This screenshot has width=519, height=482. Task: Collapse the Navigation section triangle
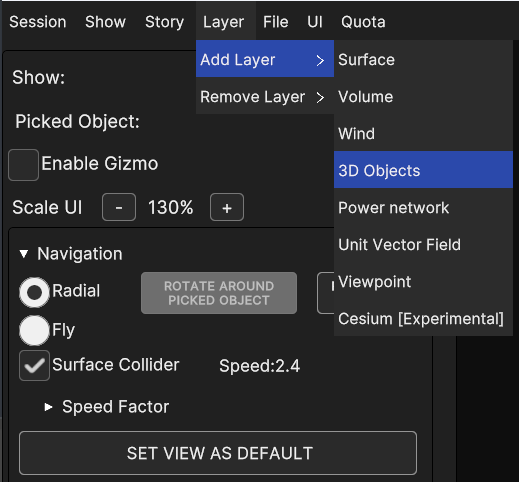point(24,254)
